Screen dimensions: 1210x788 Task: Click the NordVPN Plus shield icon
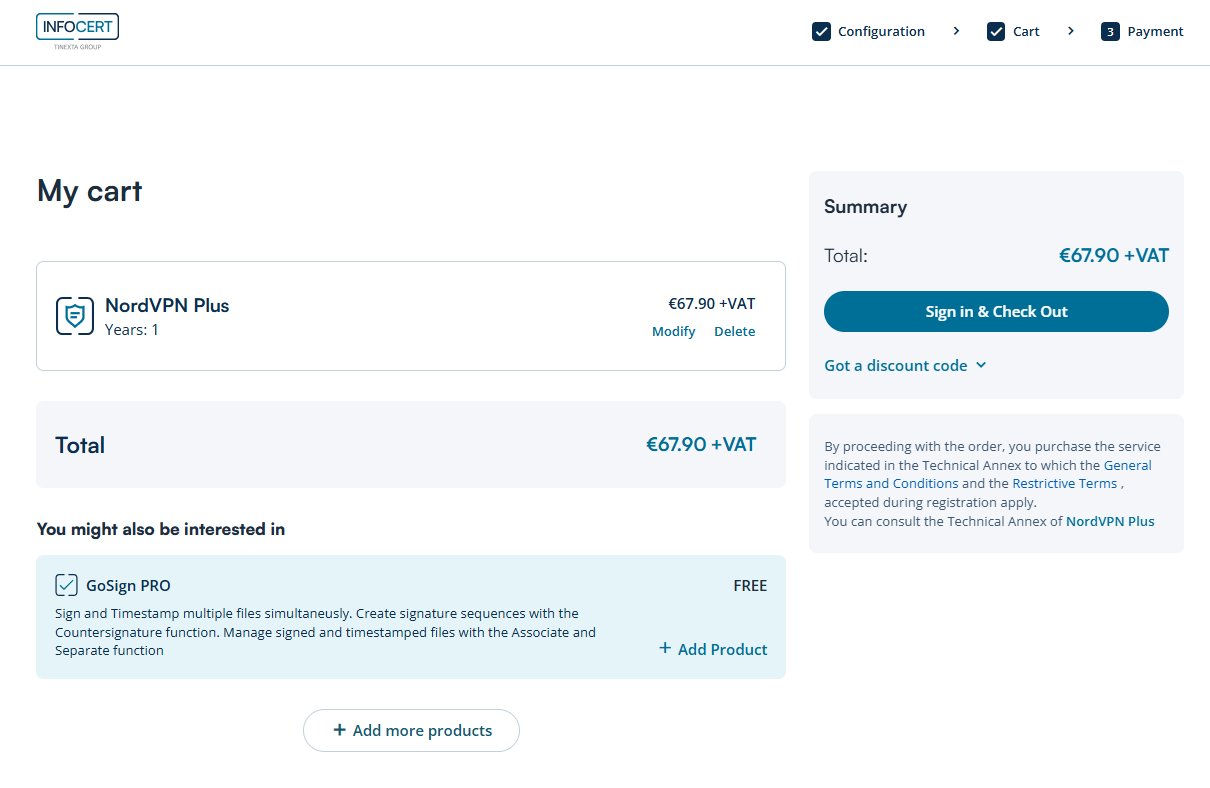[74, 316]
